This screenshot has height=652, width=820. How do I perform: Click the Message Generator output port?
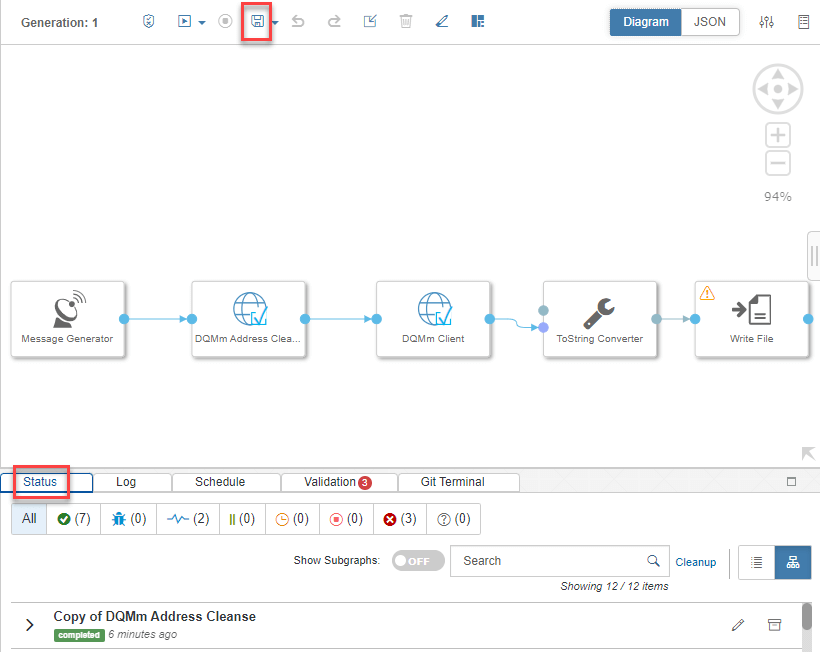coord(124,319)
